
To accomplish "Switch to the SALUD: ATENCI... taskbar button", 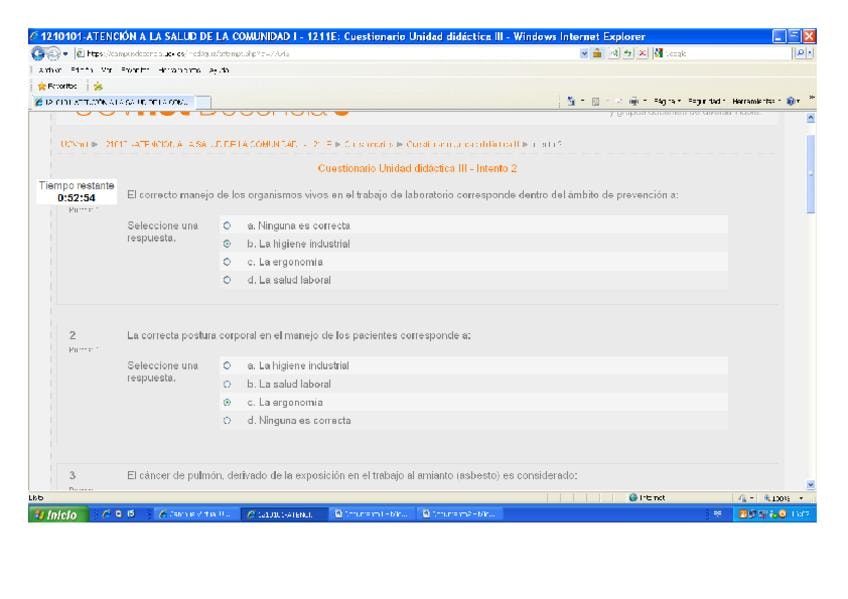I will click(284, 514).
